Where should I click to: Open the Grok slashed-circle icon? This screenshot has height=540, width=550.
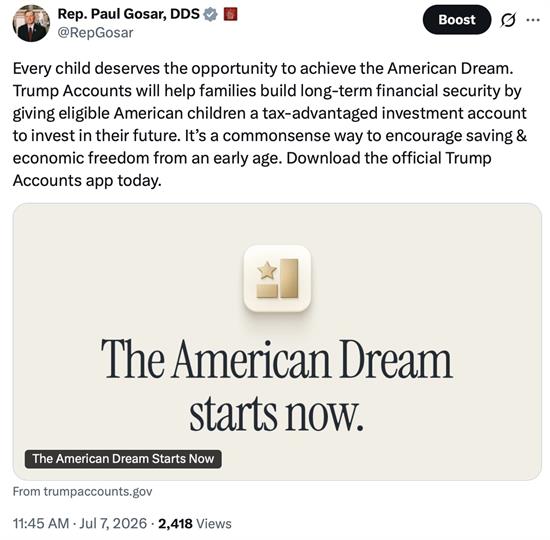pos(508,20)
